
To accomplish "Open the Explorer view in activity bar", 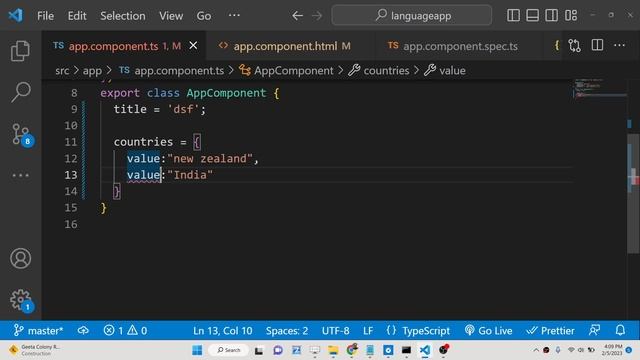I will coord(20,51).
